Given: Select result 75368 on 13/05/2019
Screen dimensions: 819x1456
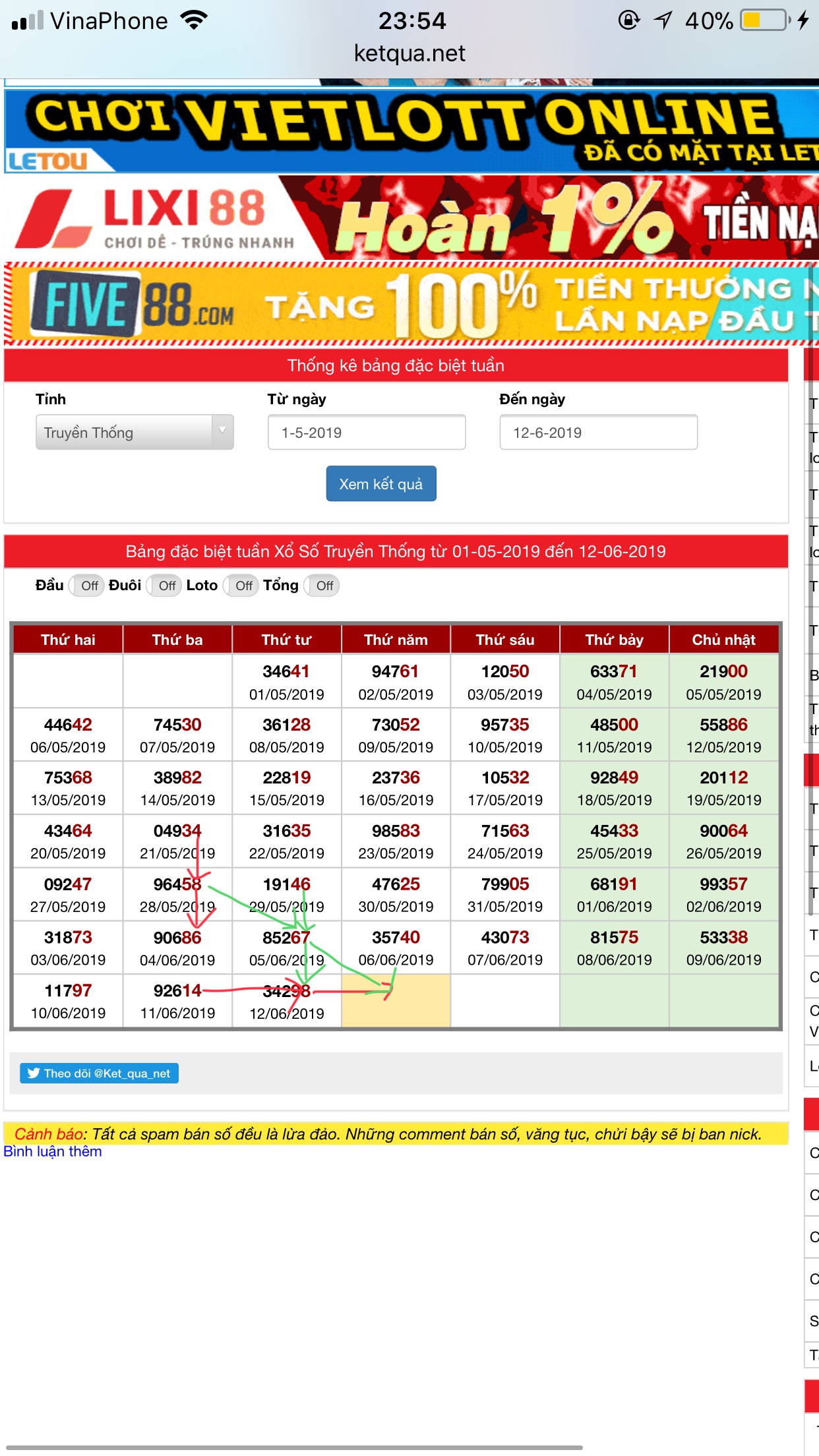Looking at the screenshot, I should 68,788.
